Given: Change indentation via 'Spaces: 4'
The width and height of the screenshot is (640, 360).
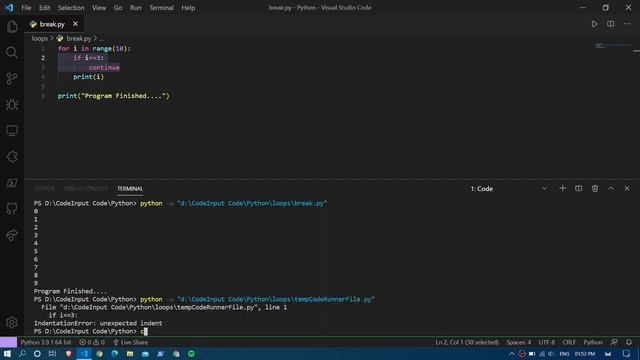Looking at the screenshot, I should [519, 342].
